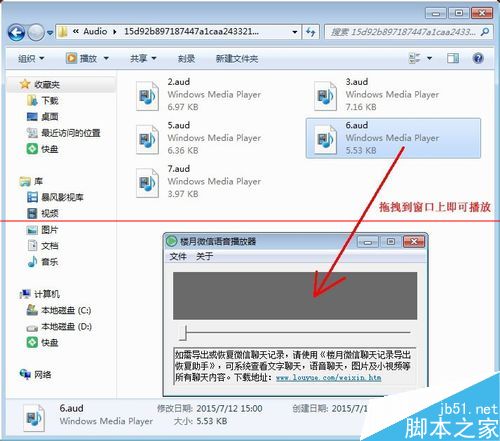Click the playback progress slider handle
Image resolution: width=500 pixels, height=441 pixels.
(x=183, y=333)
